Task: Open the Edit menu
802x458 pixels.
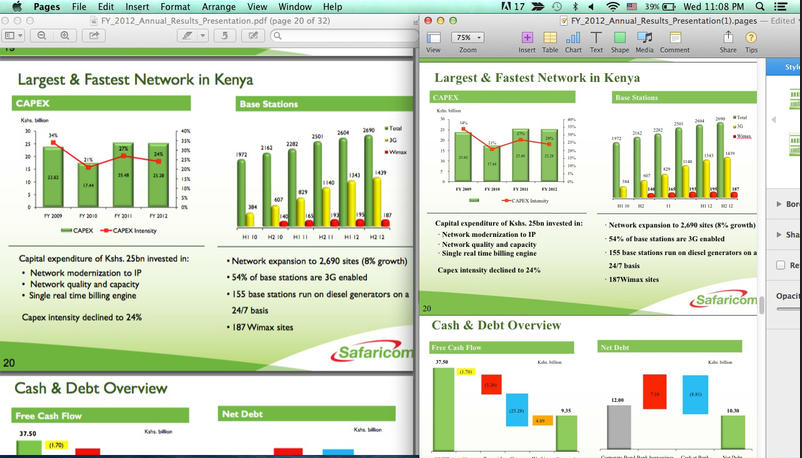Action: click(106, 7)
